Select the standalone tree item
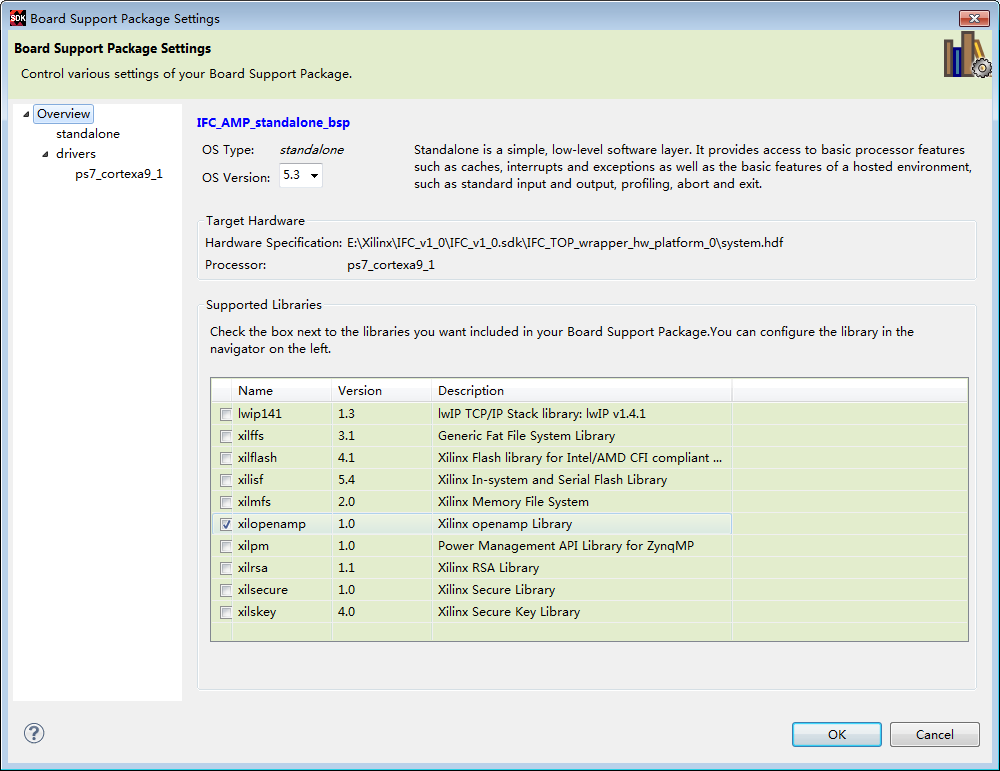The image size is (1000, 771). (88, 134)
